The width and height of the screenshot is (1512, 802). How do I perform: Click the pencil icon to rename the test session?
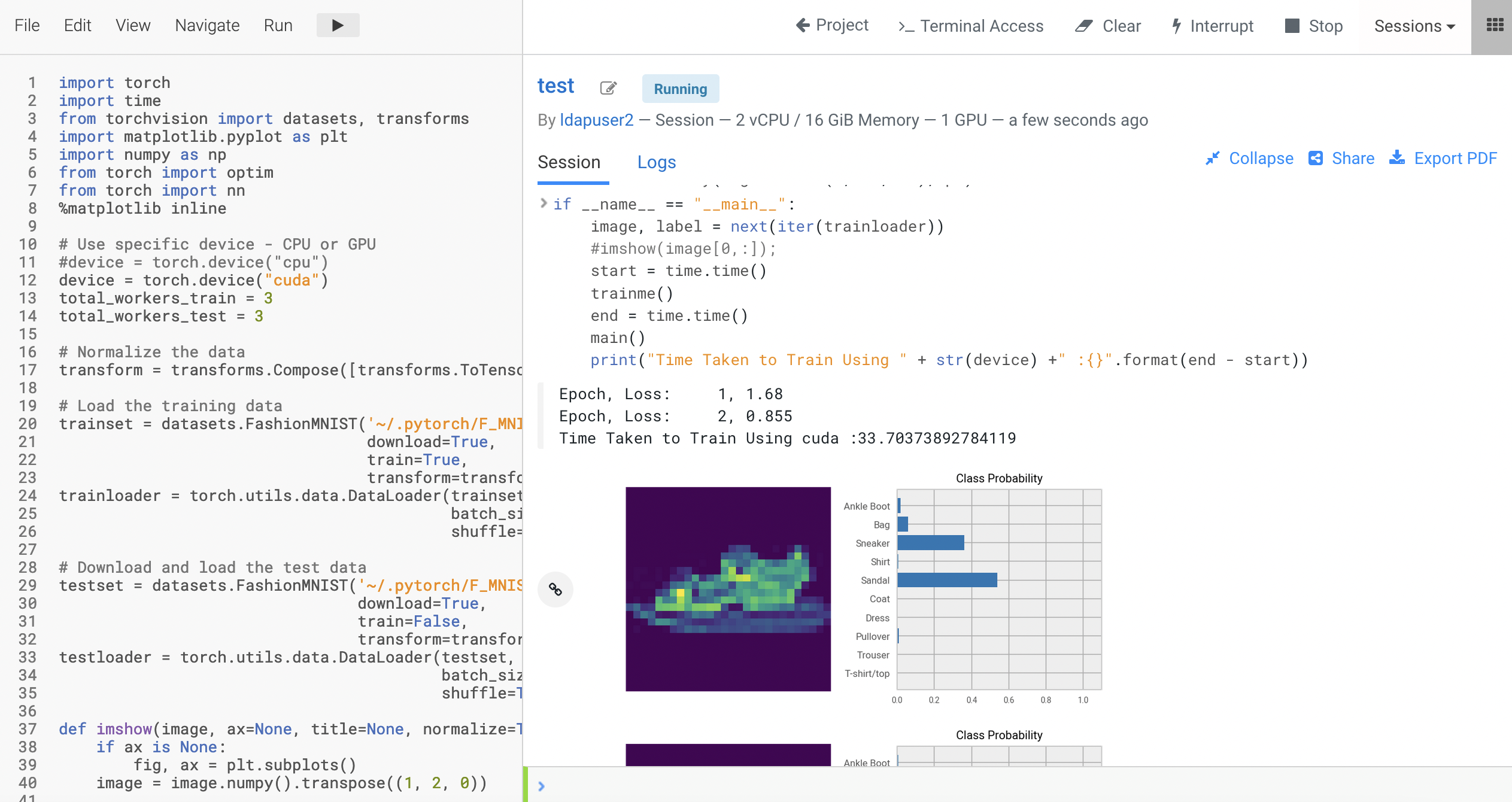(x=608, y=88)
